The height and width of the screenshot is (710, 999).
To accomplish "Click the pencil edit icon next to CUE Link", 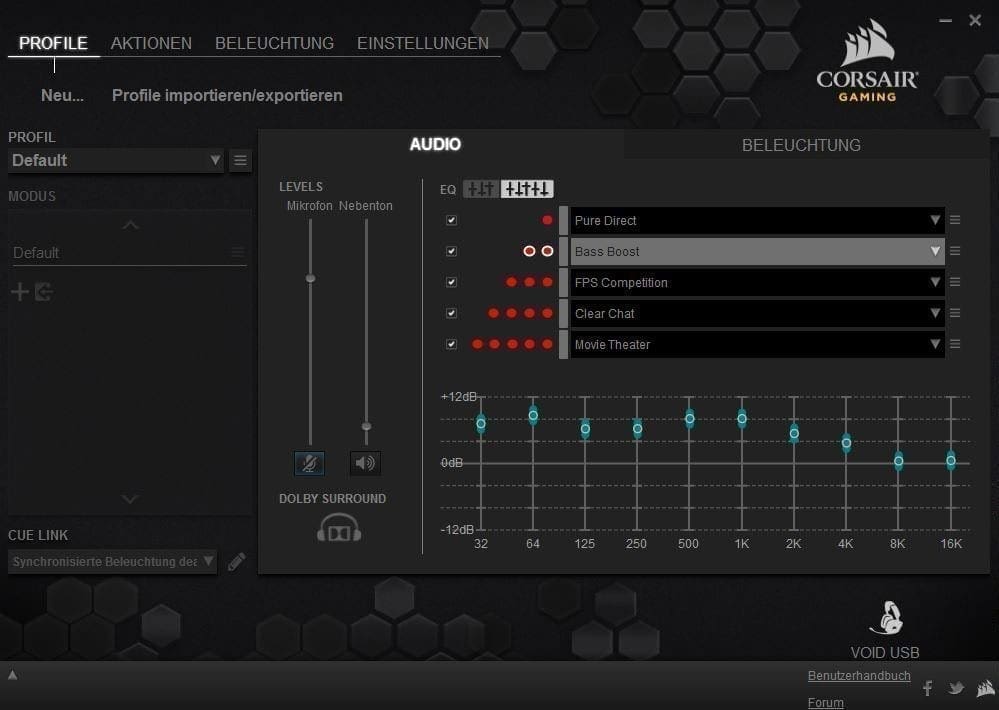I will click(236, 562).
